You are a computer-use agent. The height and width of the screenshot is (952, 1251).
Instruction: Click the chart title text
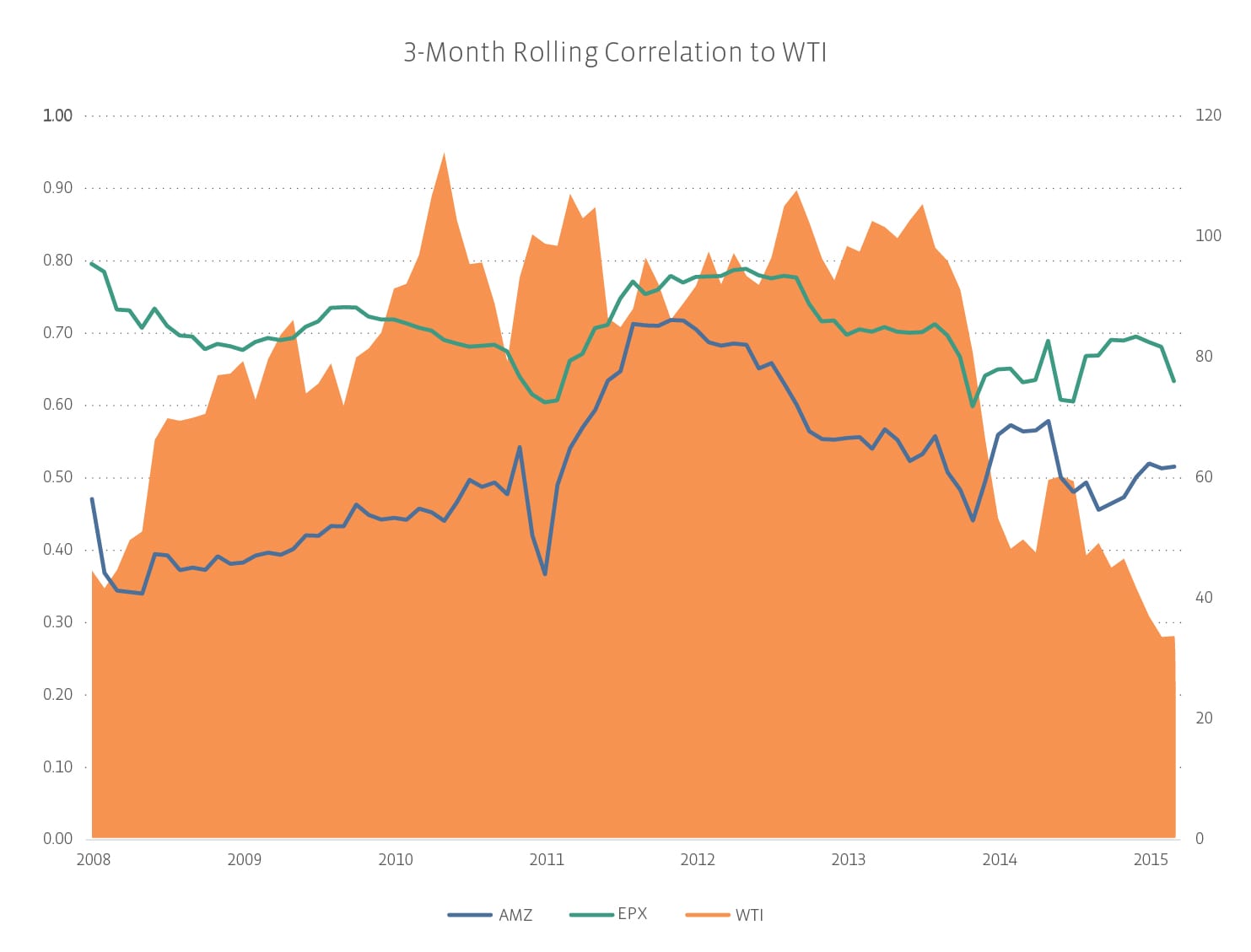615,53
